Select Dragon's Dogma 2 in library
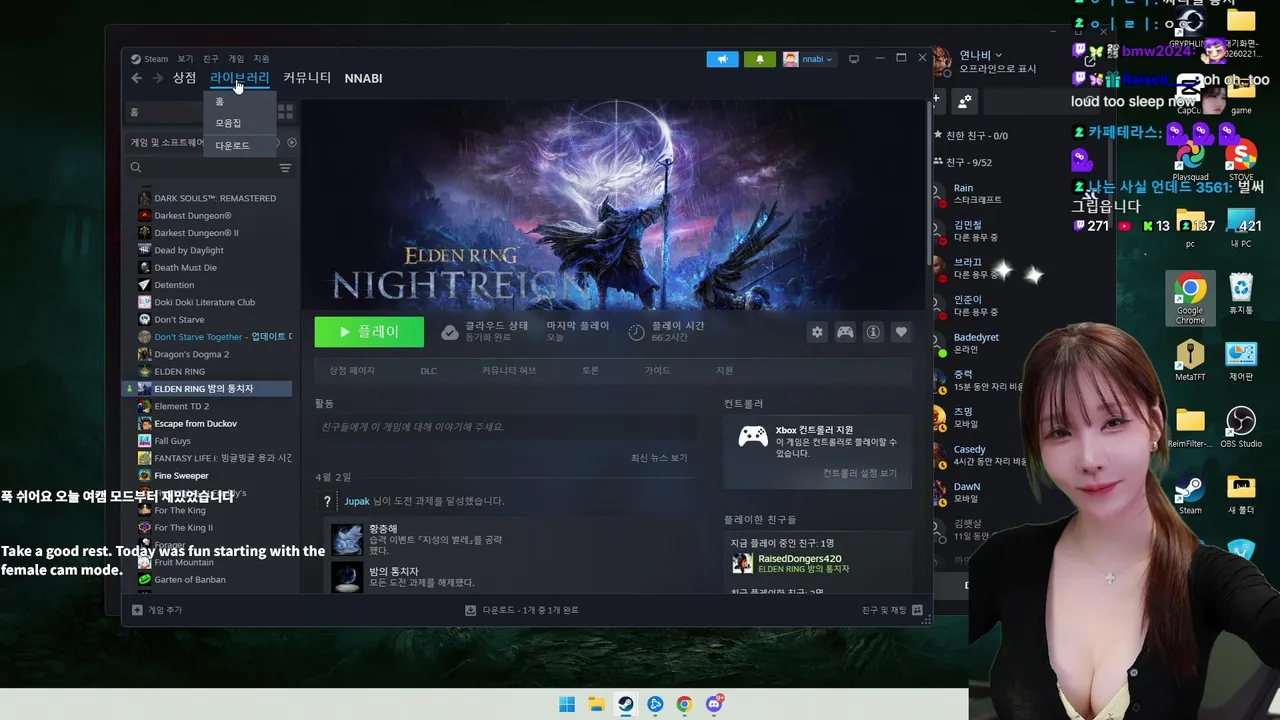Image resolution: width=1280 pixels, height=720 pixels. tap(191, 354)
